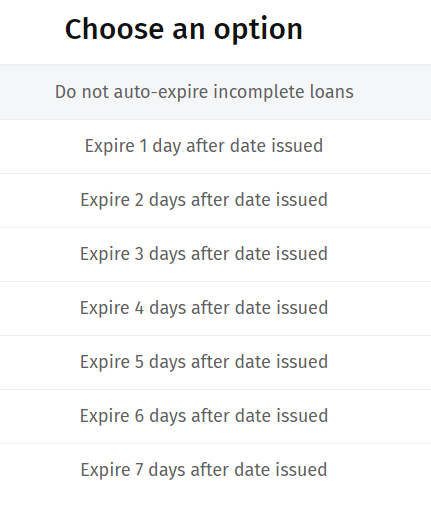Choose 'Expire 2 days after date issued'
This screenshot has height=514, width=431.
215,200
